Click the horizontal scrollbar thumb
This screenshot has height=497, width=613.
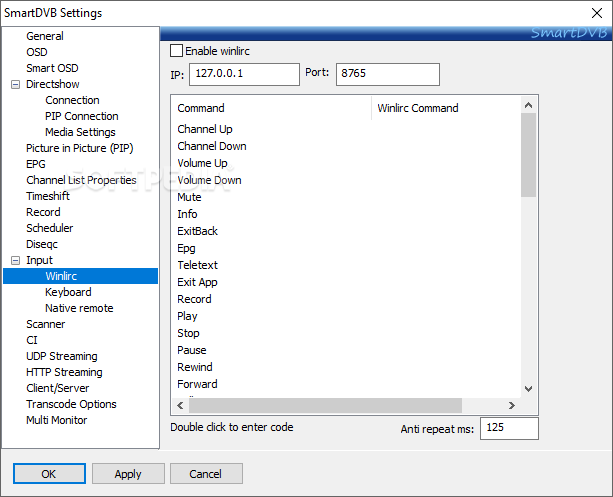(325, 405)
